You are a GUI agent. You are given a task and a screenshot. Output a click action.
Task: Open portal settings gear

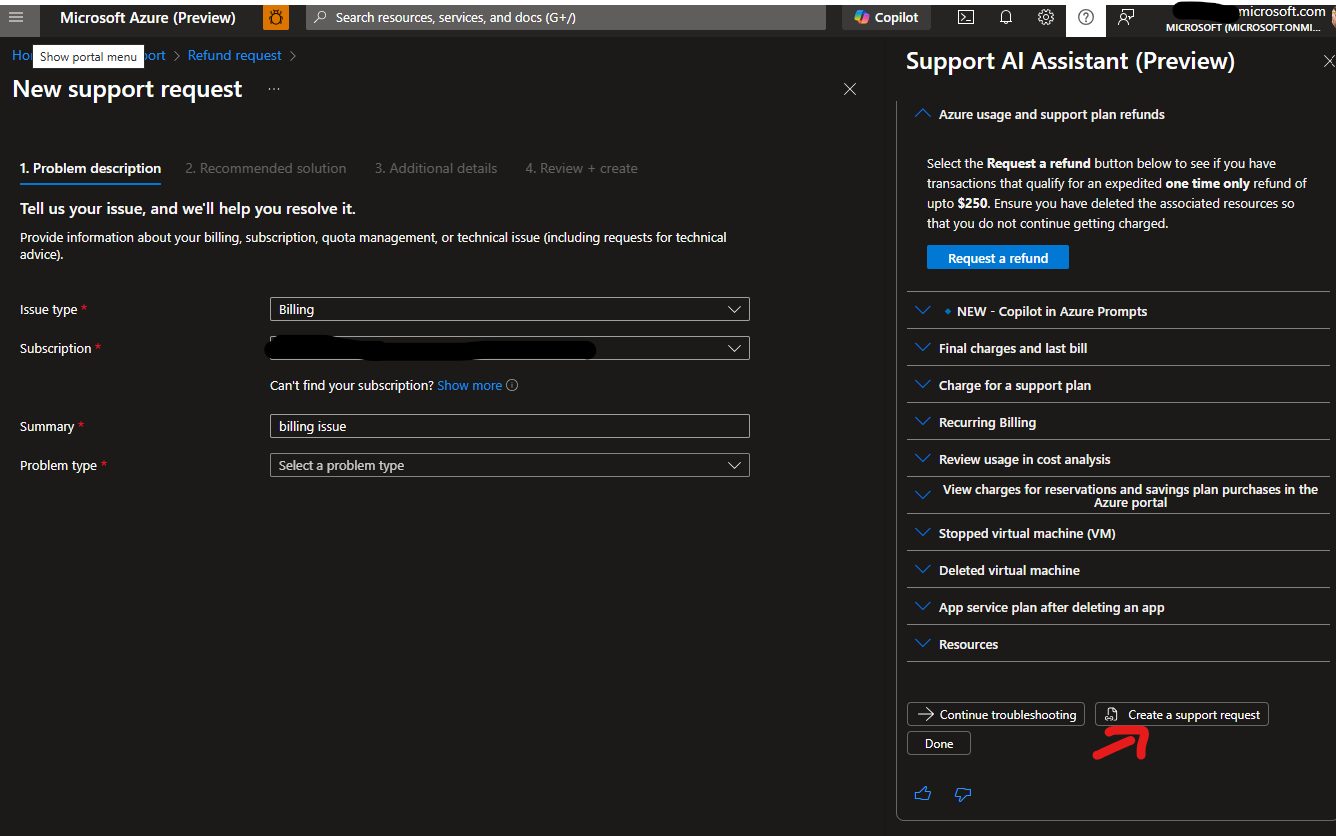pos(1046,17)
